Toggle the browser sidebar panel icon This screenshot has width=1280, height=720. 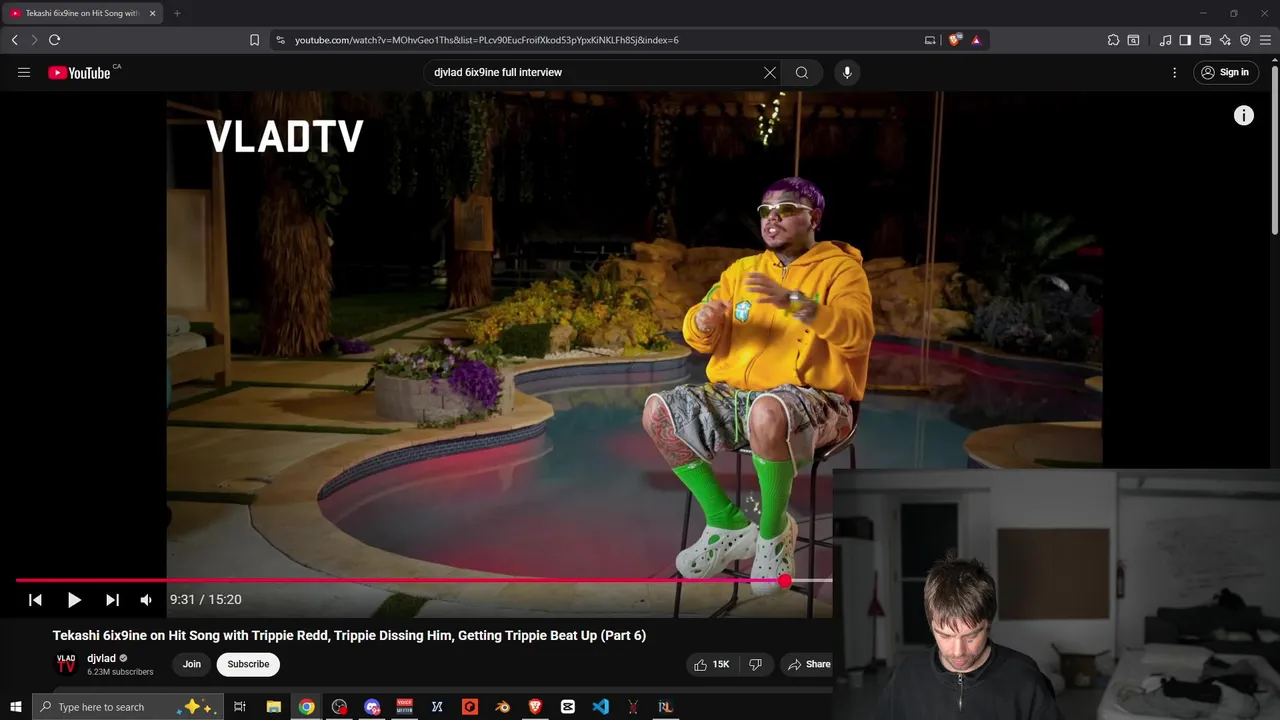pos(1185,40)
